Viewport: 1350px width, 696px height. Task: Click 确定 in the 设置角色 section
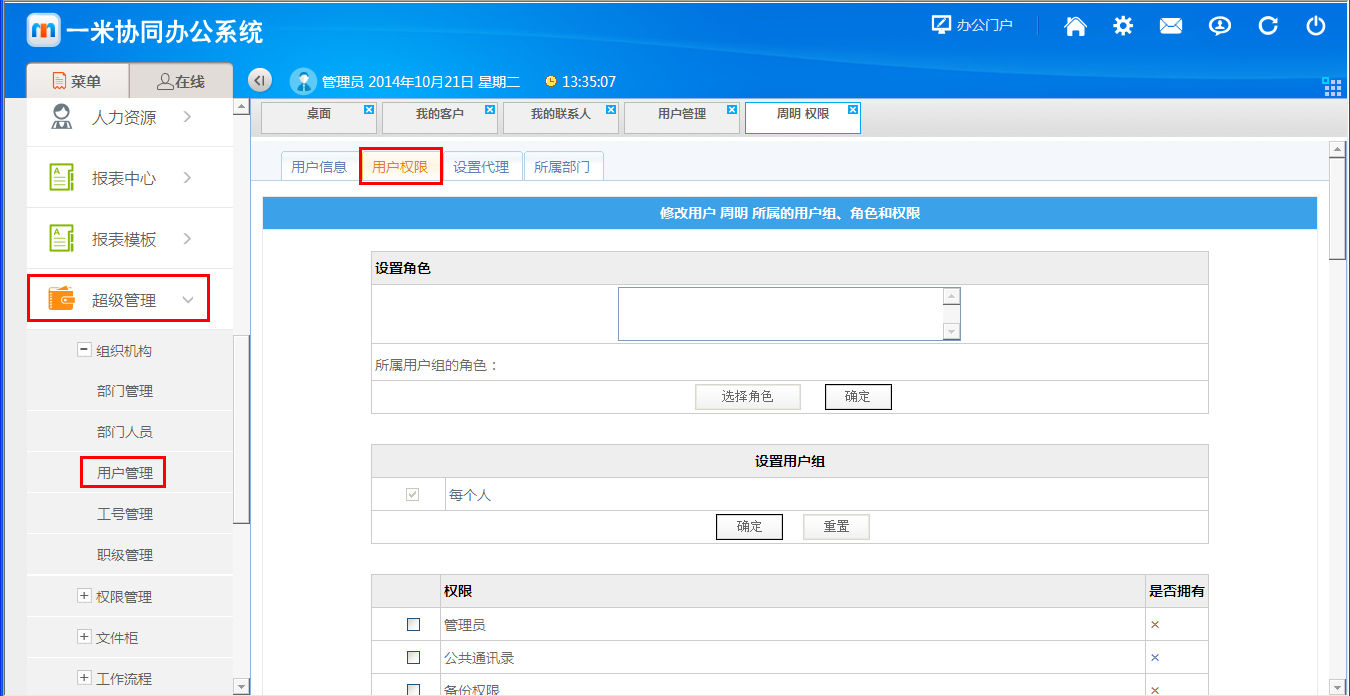click(x=858, y=396)
